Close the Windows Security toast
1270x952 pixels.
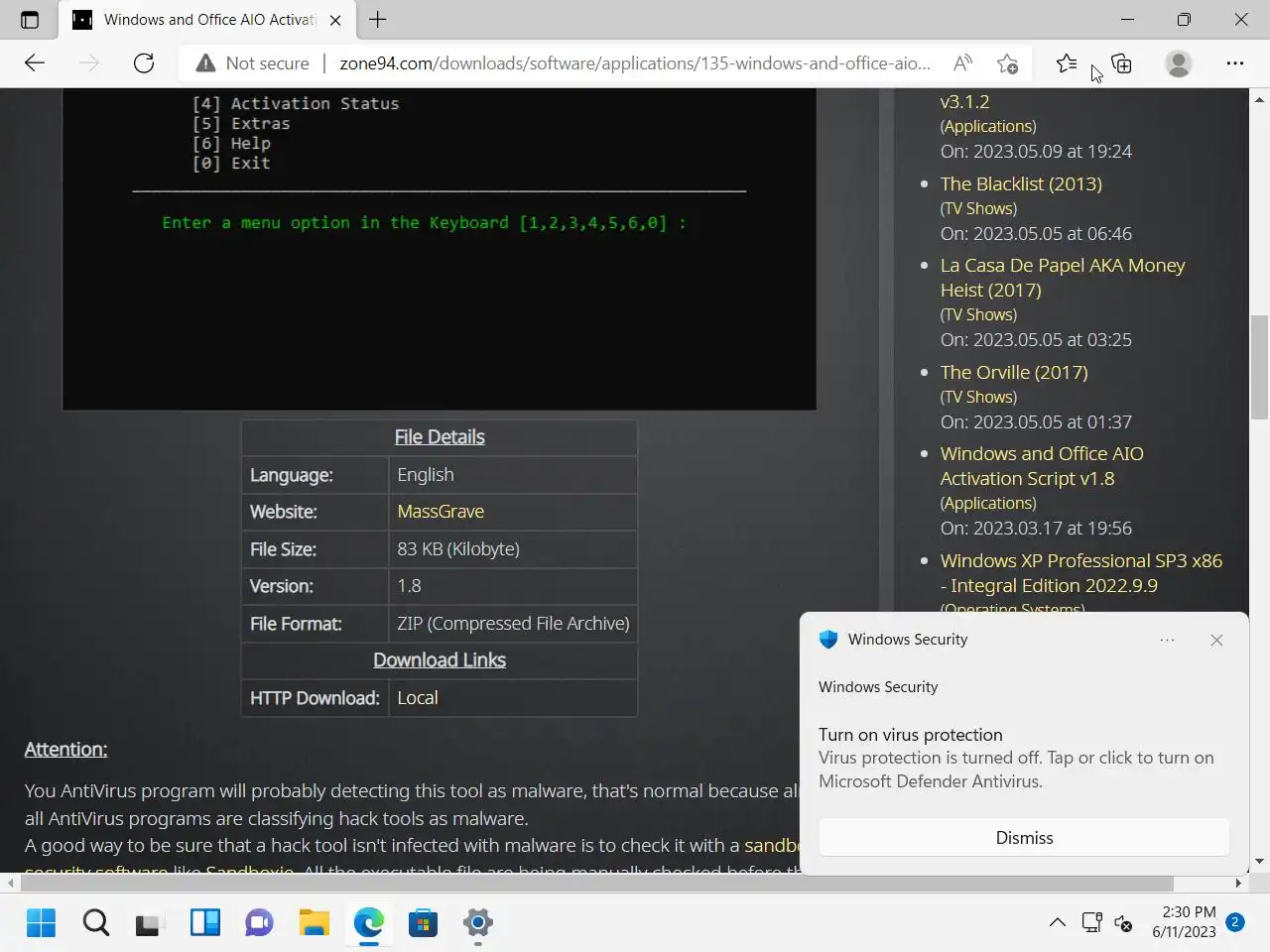pos(1216,641)
